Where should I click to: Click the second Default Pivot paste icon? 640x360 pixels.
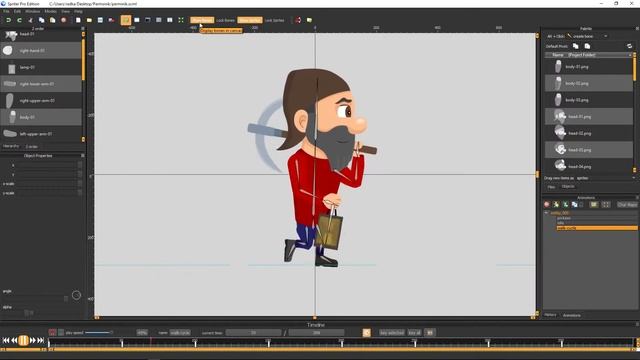587,46
